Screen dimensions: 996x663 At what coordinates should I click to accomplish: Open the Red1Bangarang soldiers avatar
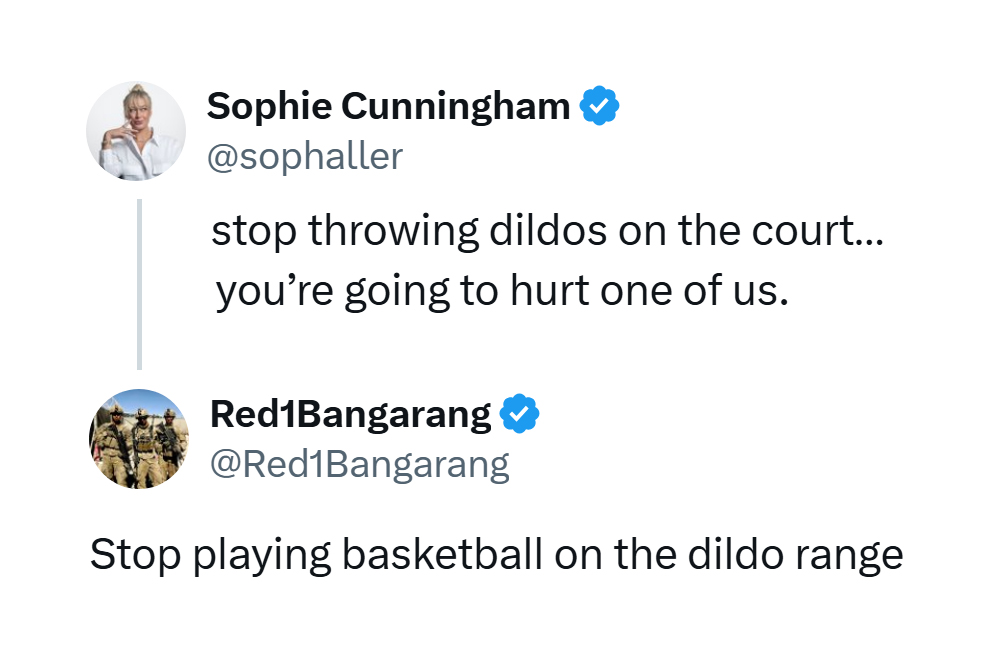click(x=138, y=439)
